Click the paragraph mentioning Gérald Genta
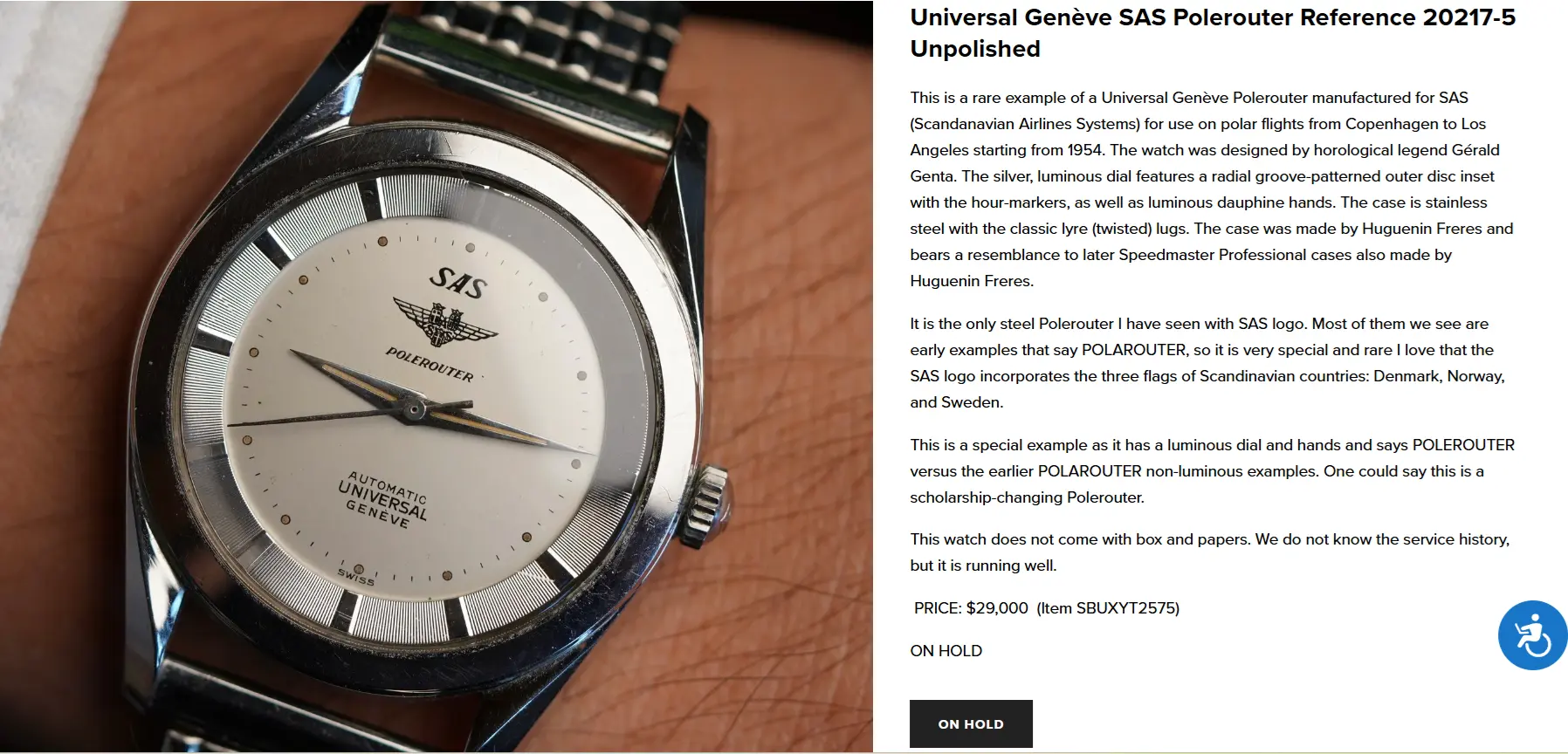 (x=1212, y=189)
